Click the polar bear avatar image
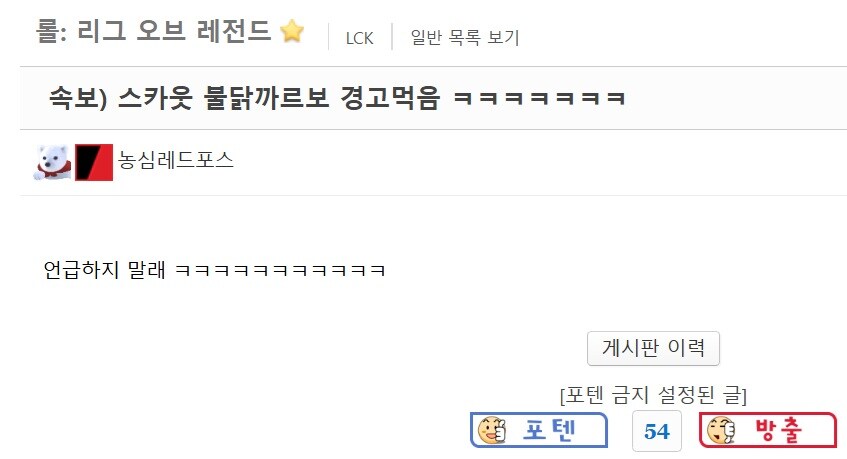The width and height of the screenshot is (847, 459). click(52, 162)
